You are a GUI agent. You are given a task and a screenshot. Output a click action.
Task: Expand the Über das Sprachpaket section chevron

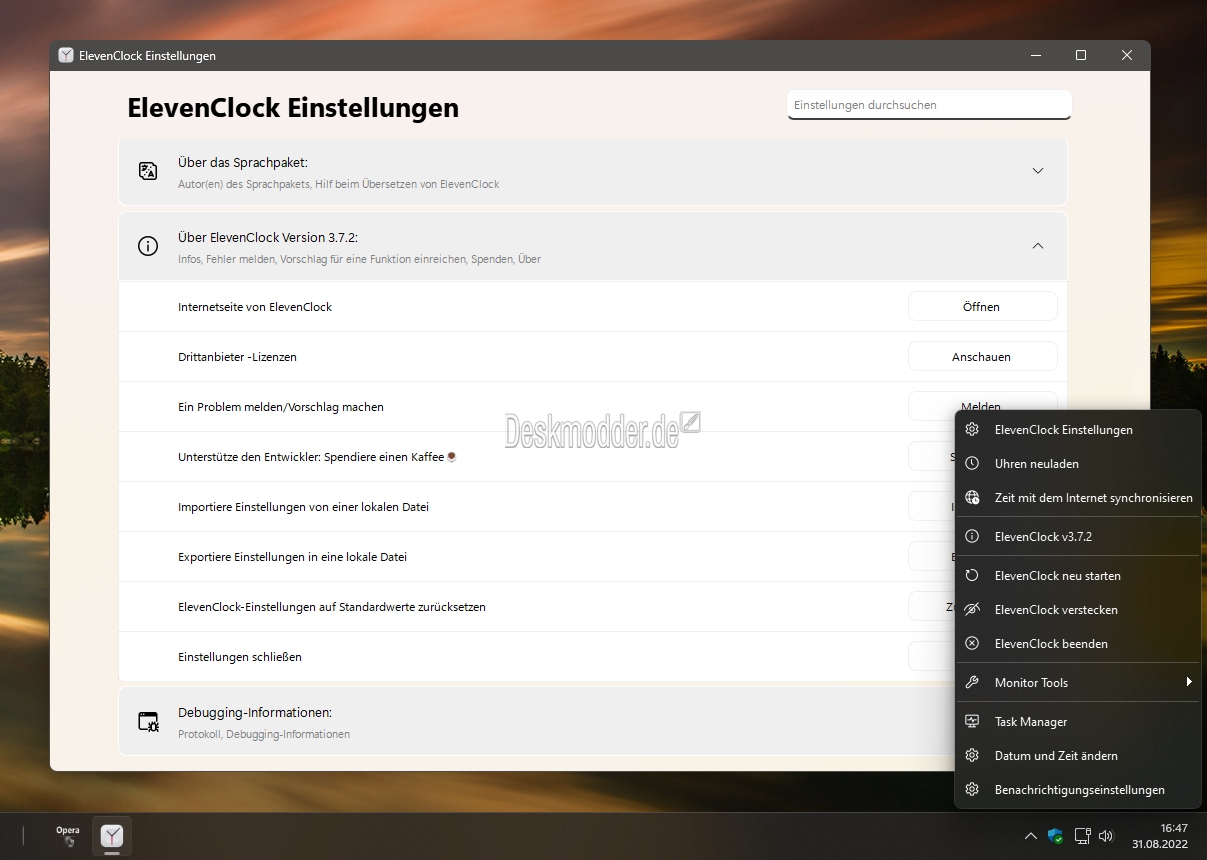click(1038, 171)
